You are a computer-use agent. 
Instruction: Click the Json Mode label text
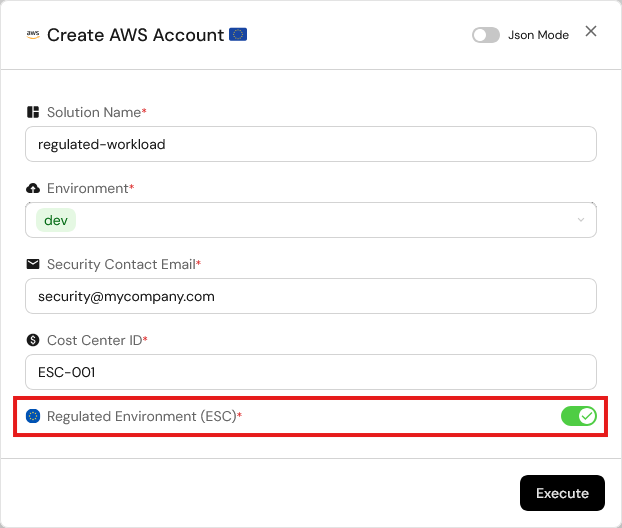pyautogui.click(x=538, y=35)
